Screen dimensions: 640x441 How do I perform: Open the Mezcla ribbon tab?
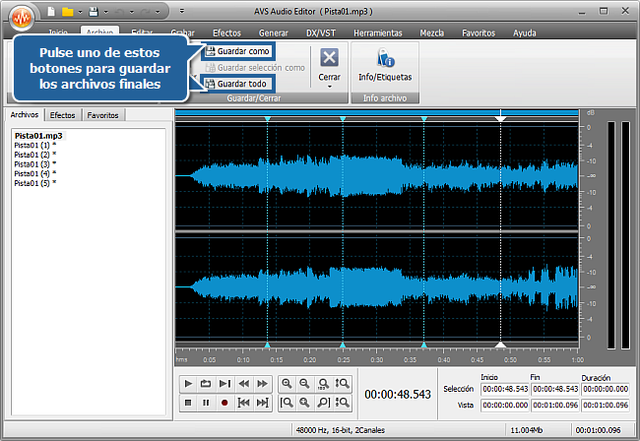(432, 33)
